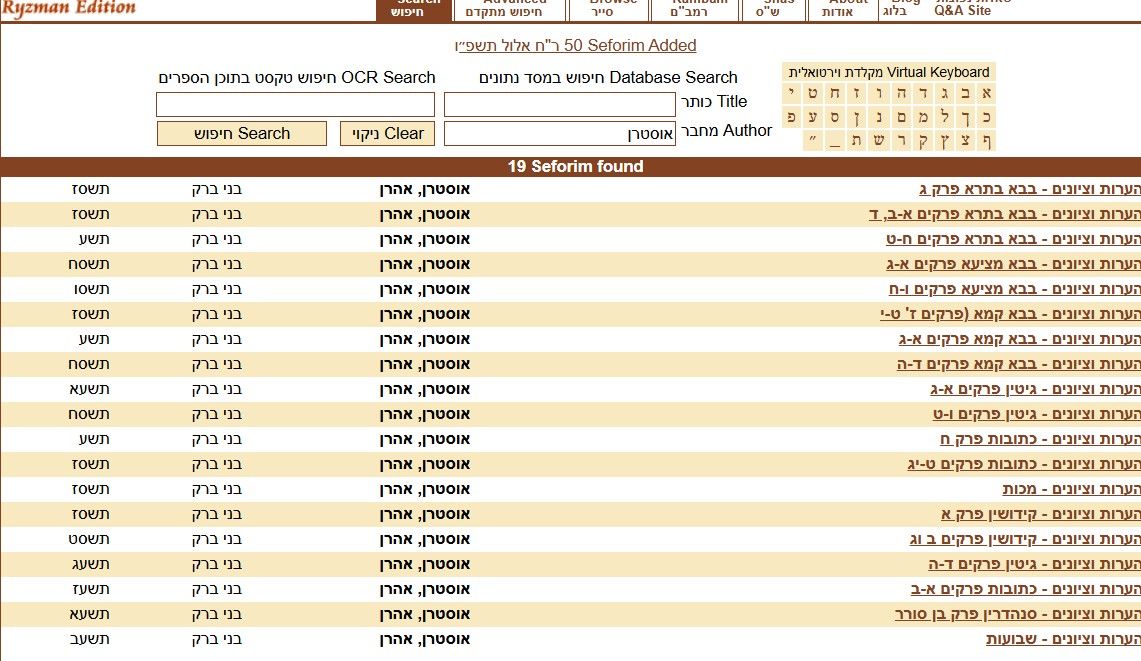
Task: Tap the ר key on the virtual keyboard
Action: (901, 140)
